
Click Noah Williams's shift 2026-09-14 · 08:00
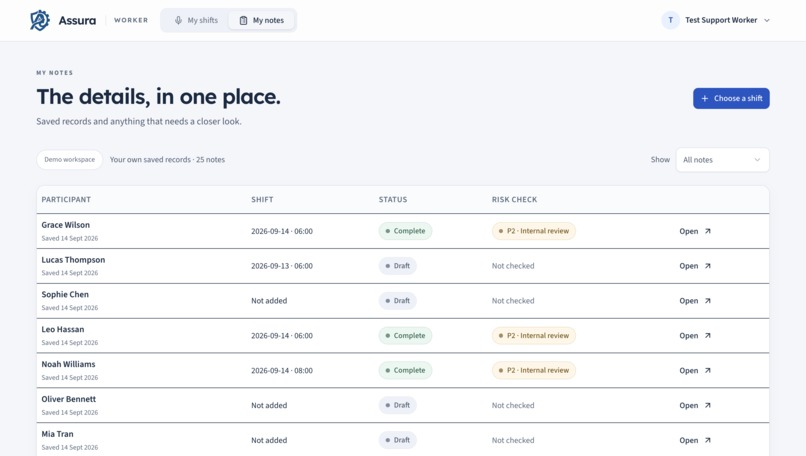click(x=282, y=371)
